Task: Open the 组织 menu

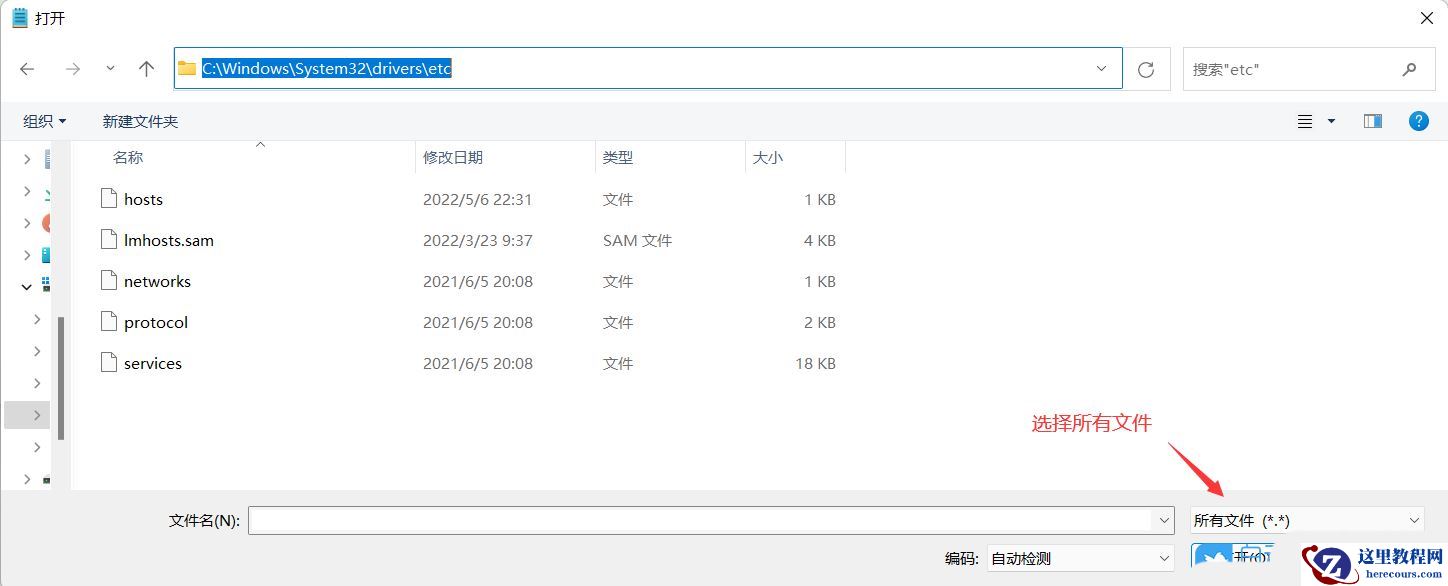Action: tap(44, 120)
